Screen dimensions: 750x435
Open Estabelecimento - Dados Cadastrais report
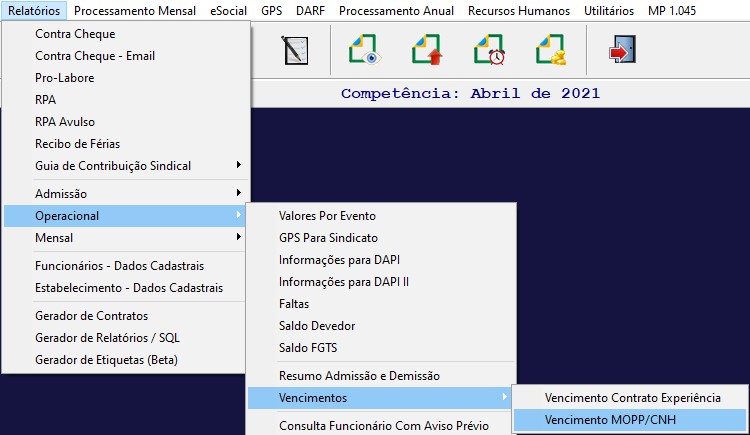point(126,288)
